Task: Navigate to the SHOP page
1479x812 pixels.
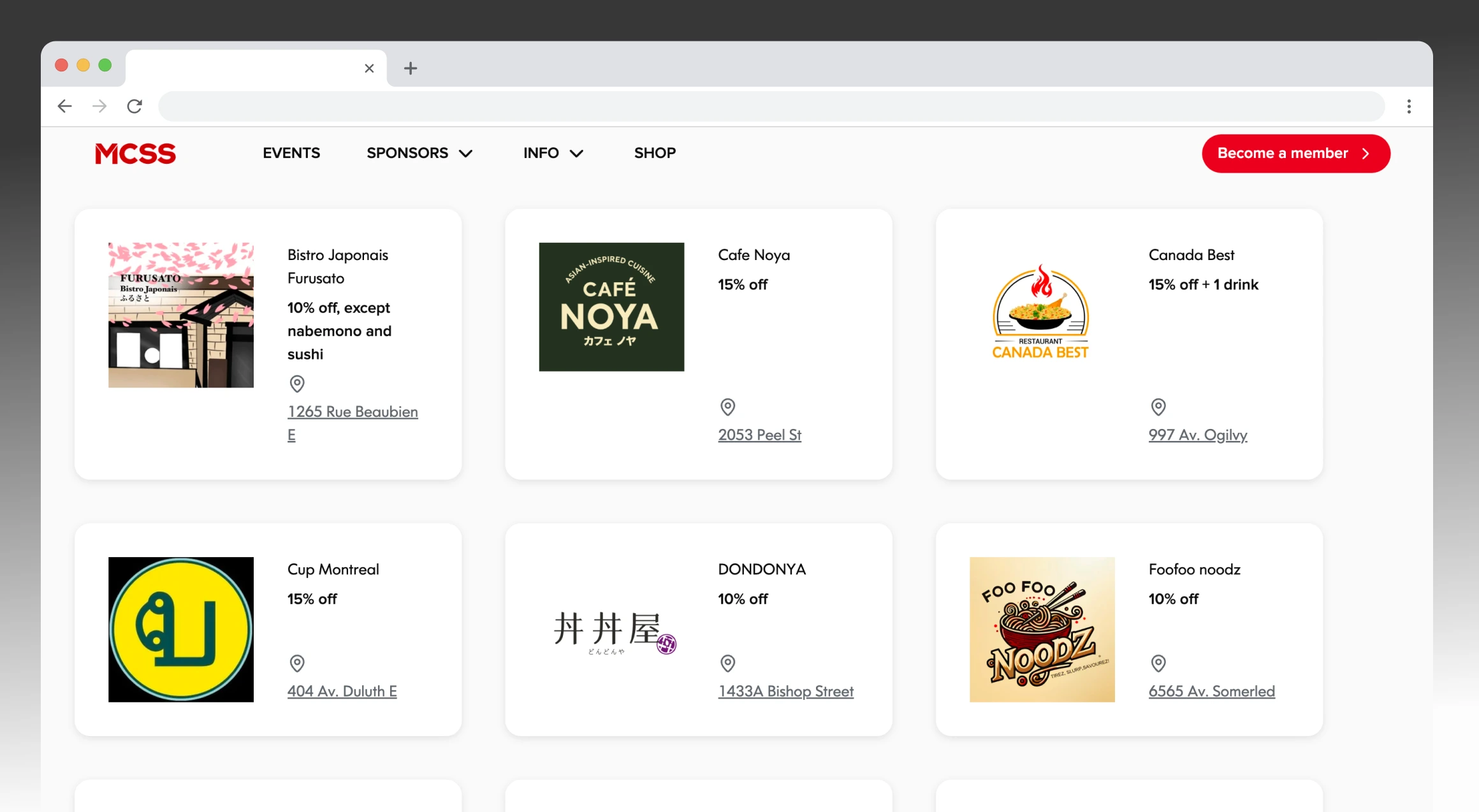Action: click(654, 153)
